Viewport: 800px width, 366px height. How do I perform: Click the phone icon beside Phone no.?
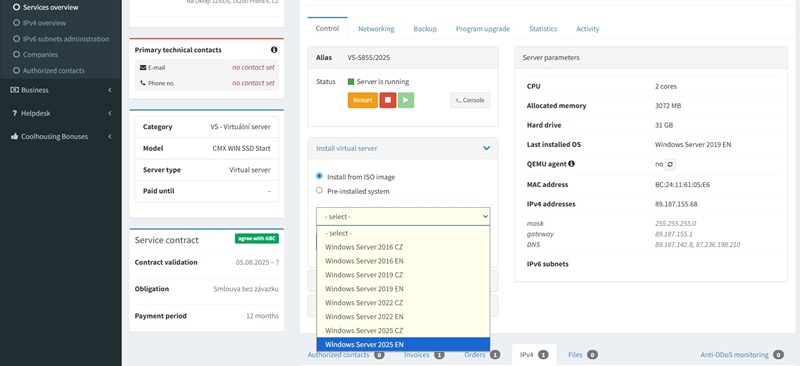click(x=143, y=83)
